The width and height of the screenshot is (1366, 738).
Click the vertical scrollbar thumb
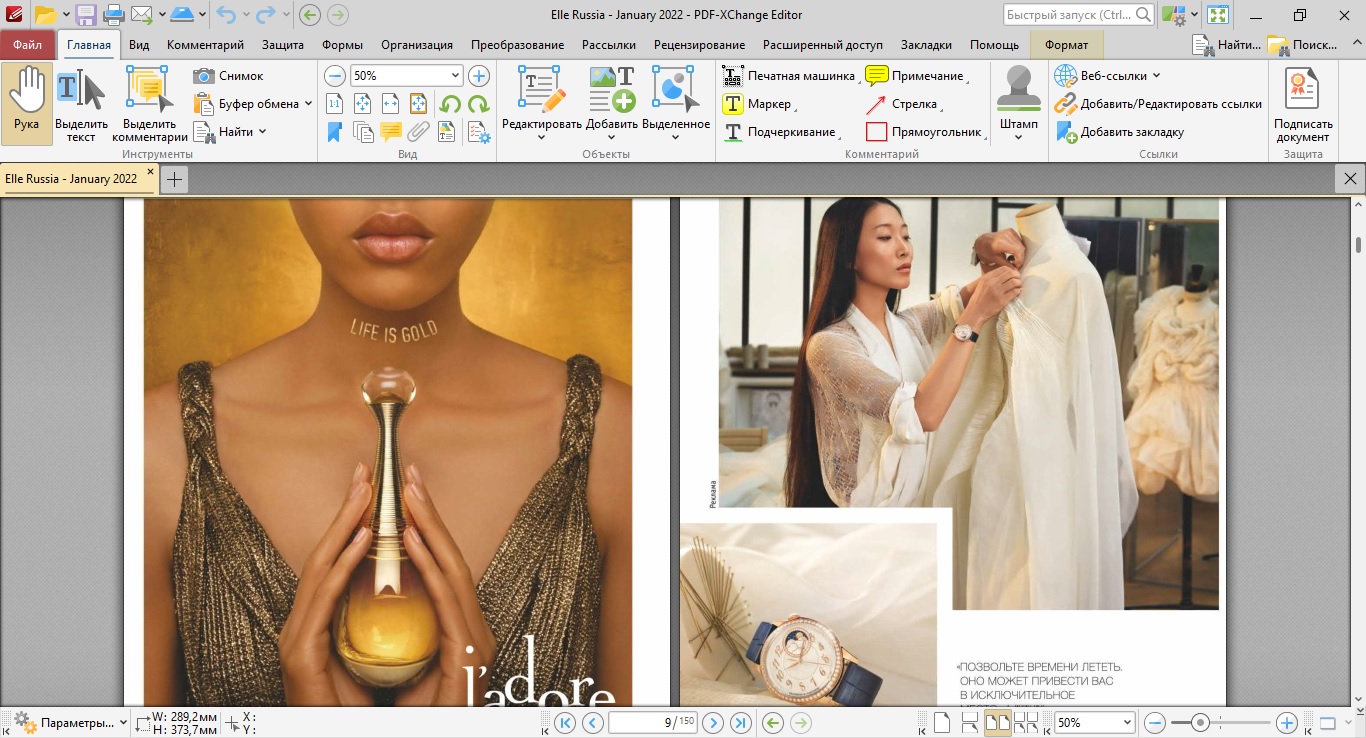click(1358, 245)
